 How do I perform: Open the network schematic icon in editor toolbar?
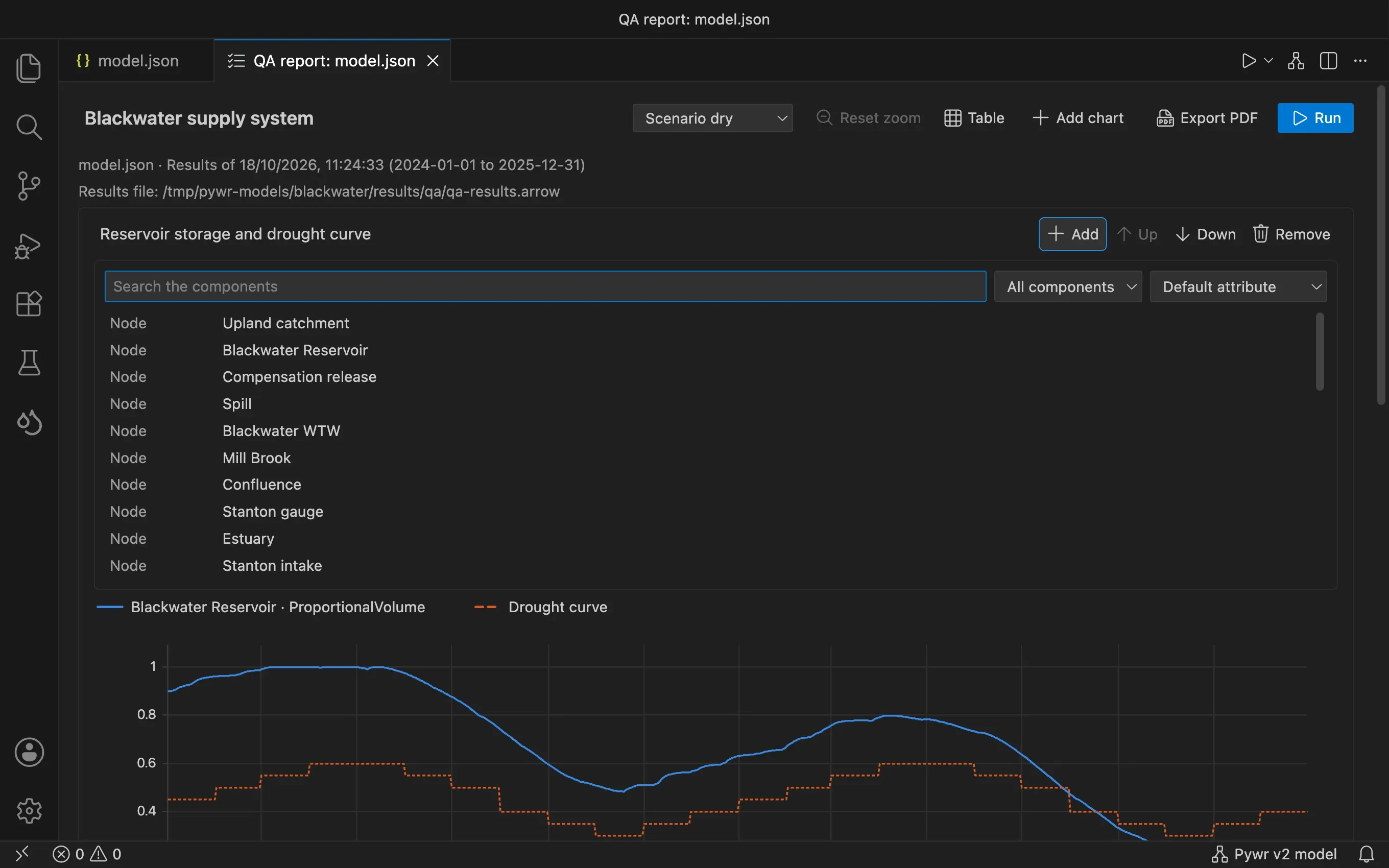pyautogui.click(x=1296, y=61)
